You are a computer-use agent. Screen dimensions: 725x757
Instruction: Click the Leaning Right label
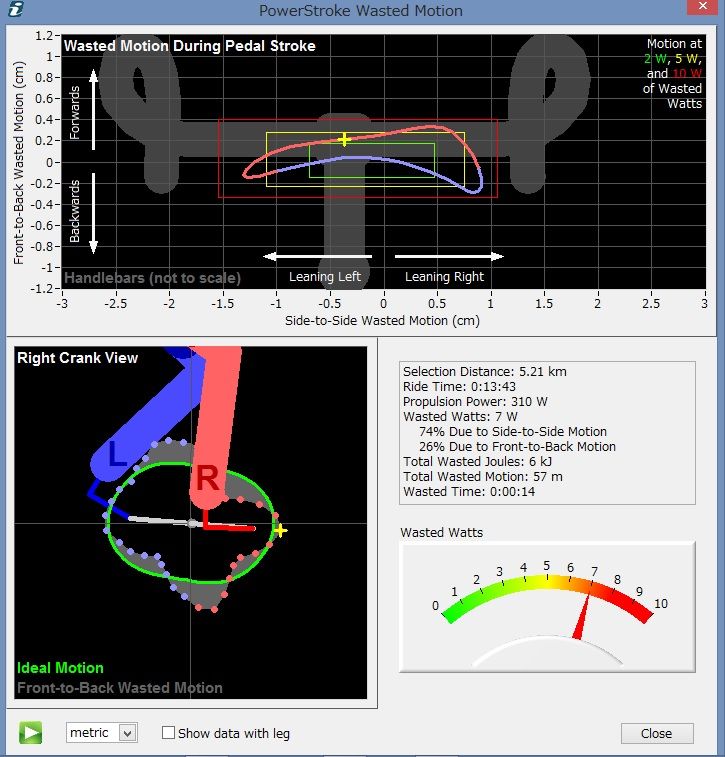(x=444, y=277)
